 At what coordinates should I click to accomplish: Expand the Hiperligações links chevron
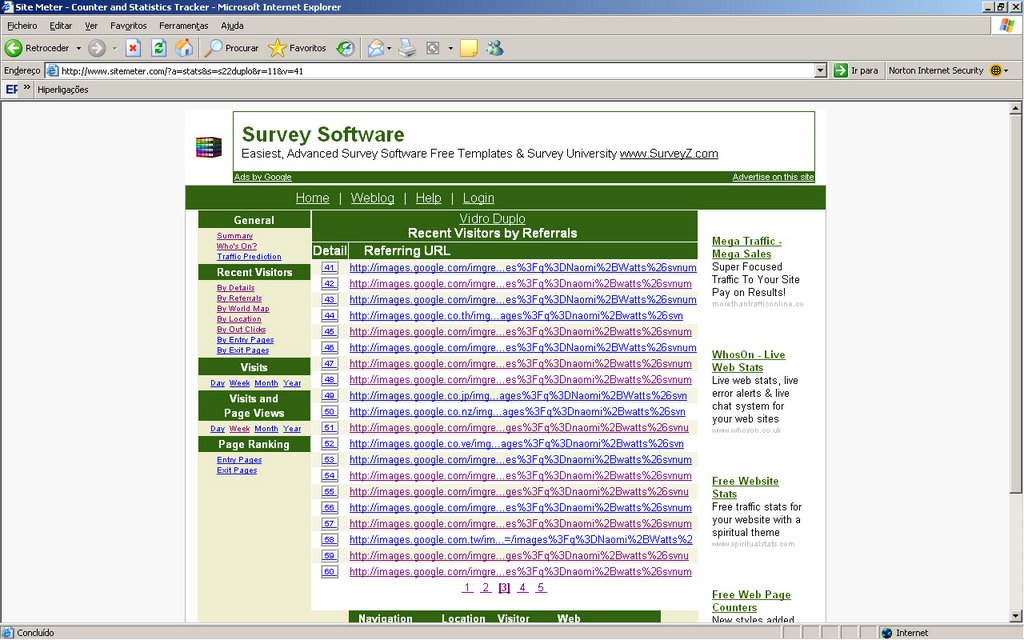pyautogui.click(x=27, y=87)
